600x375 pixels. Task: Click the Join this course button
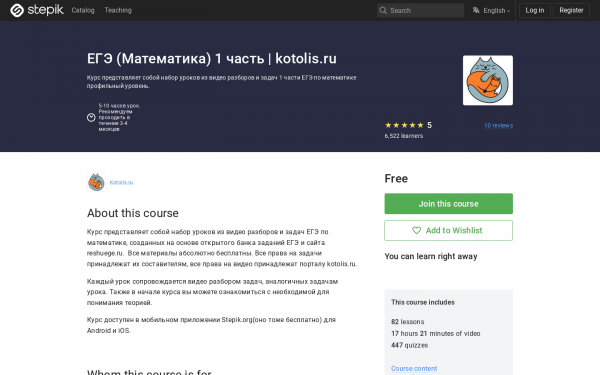pyautogui.click(x=448, y=204)
